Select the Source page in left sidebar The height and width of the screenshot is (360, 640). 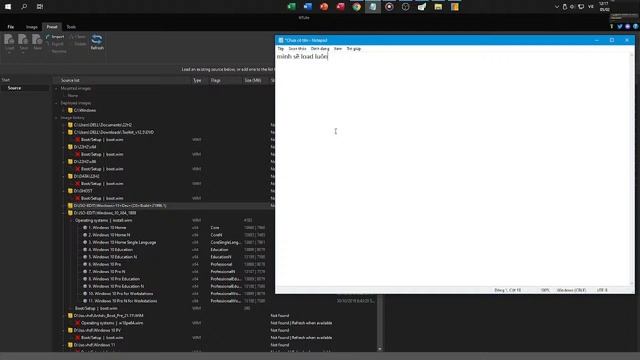14,88
